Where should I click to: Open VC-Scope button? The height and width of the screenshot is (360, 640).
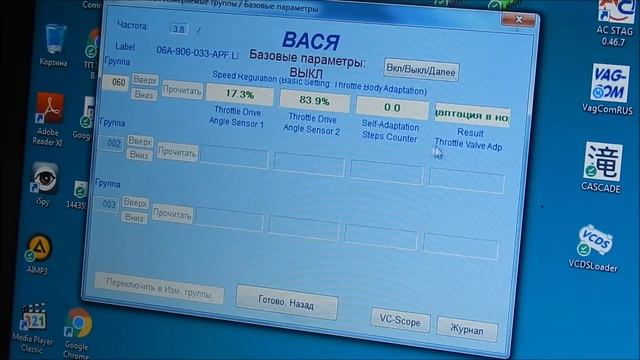[400, 321]
